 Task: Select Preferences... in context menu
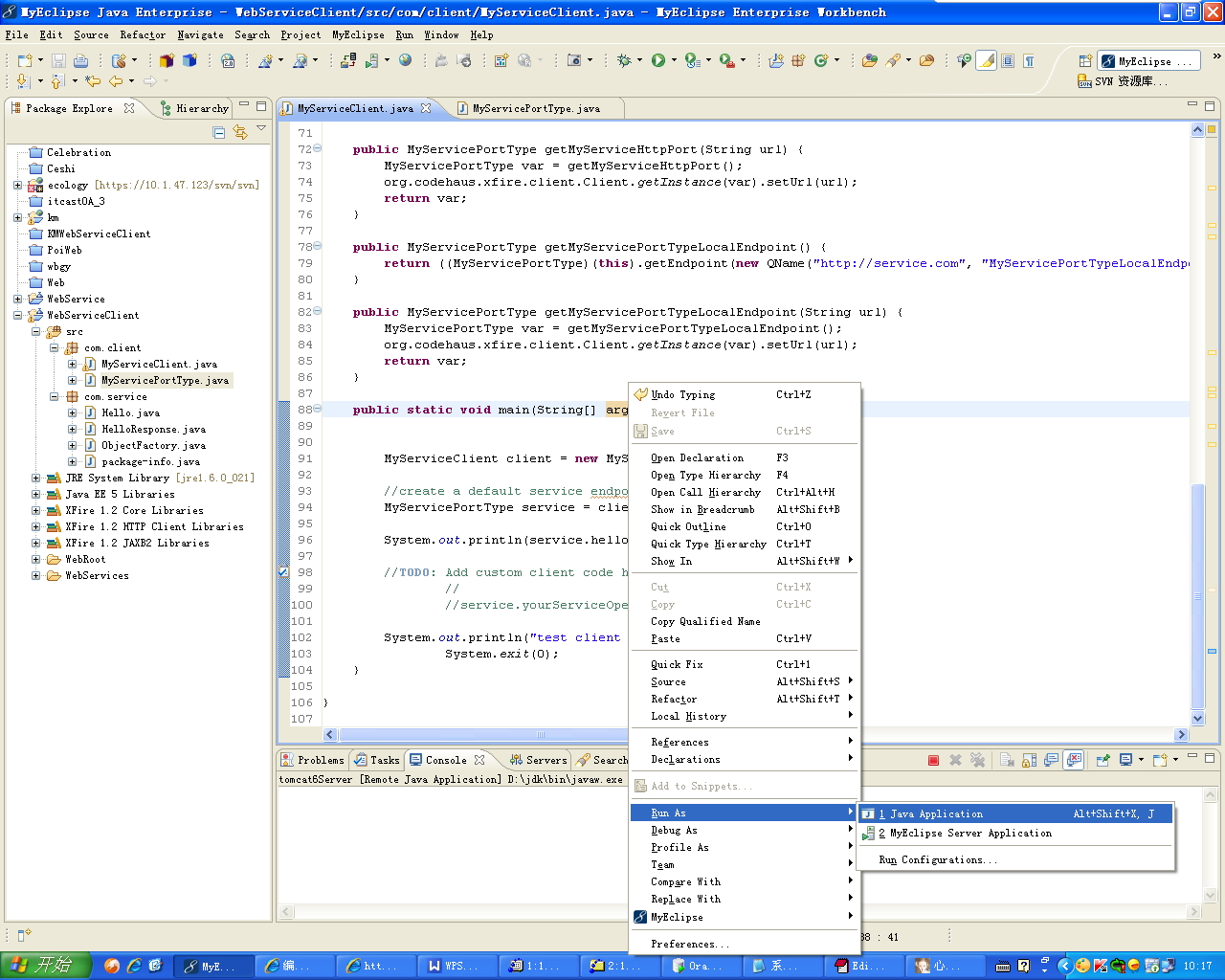[x=743, y=944]
